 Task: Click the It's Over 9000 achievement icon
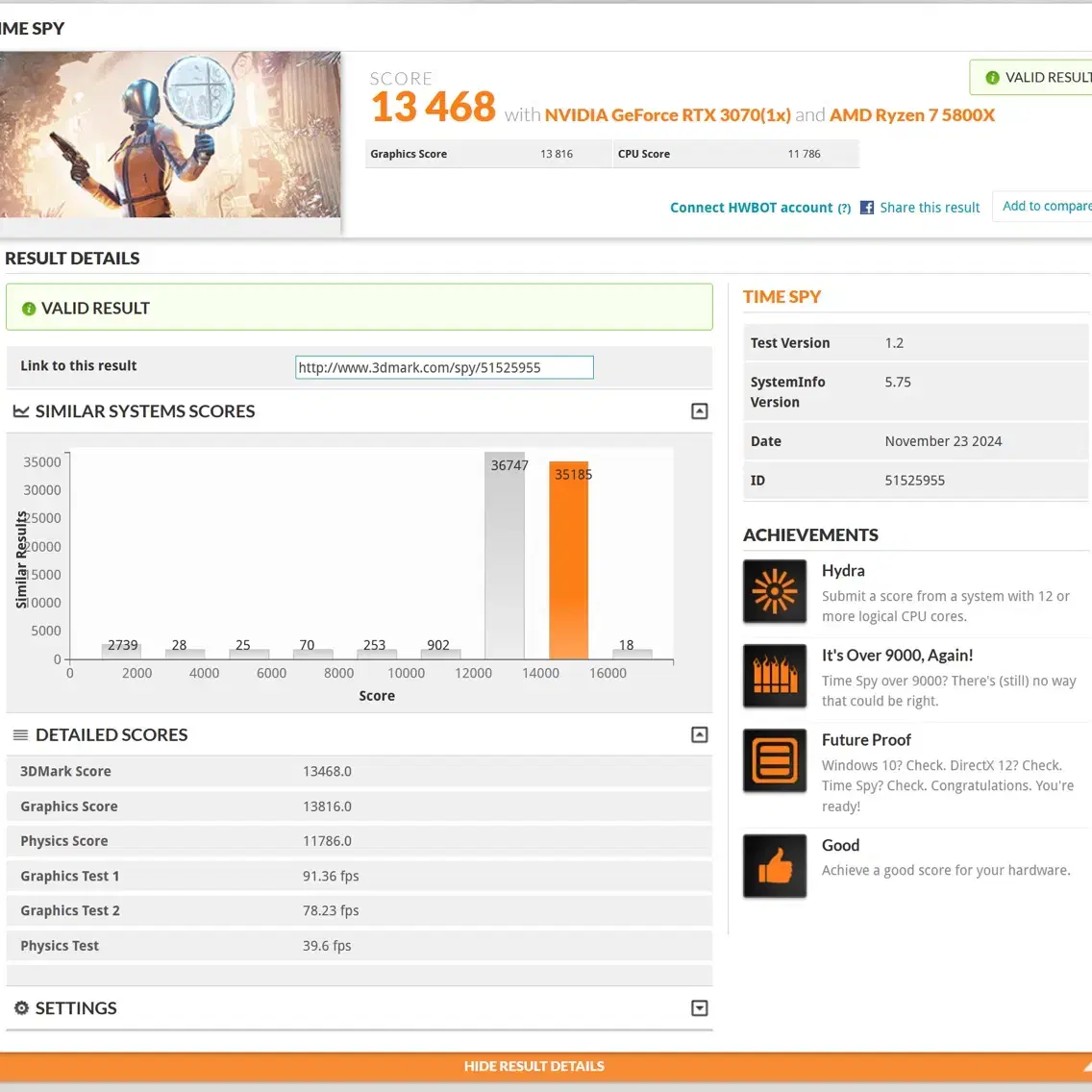coord(775,676)
